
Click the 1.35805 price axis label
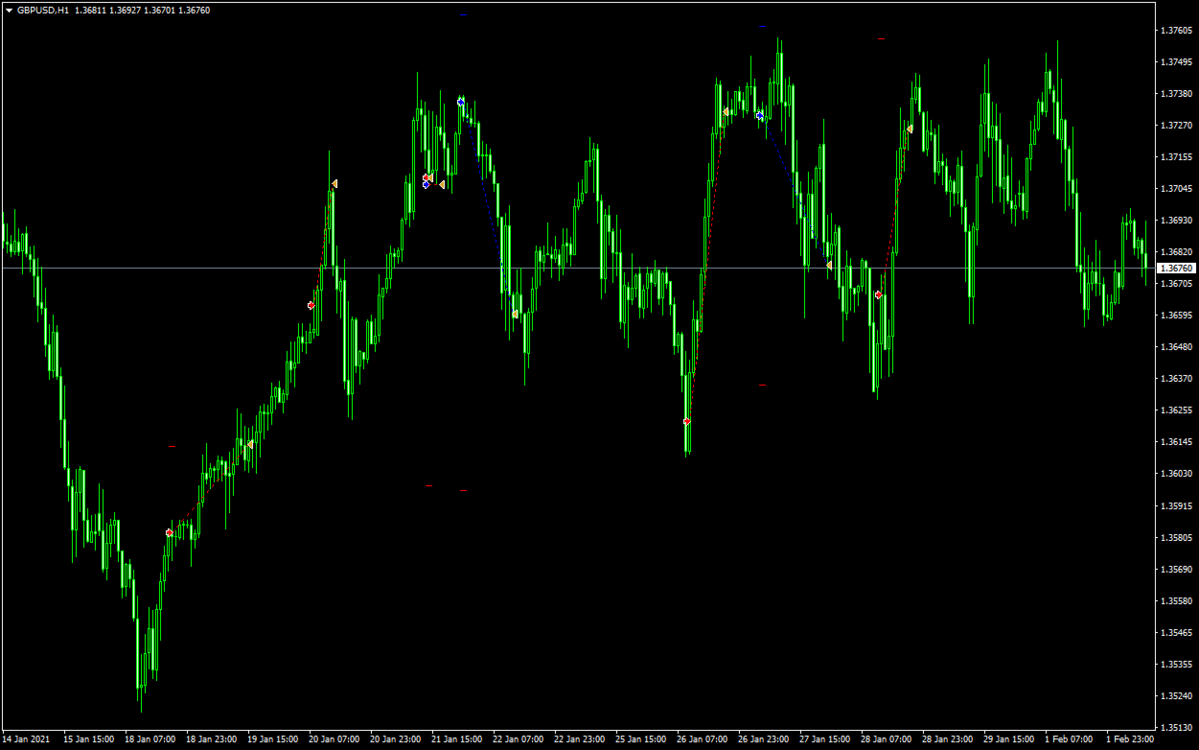click(x=1176, y=537)
